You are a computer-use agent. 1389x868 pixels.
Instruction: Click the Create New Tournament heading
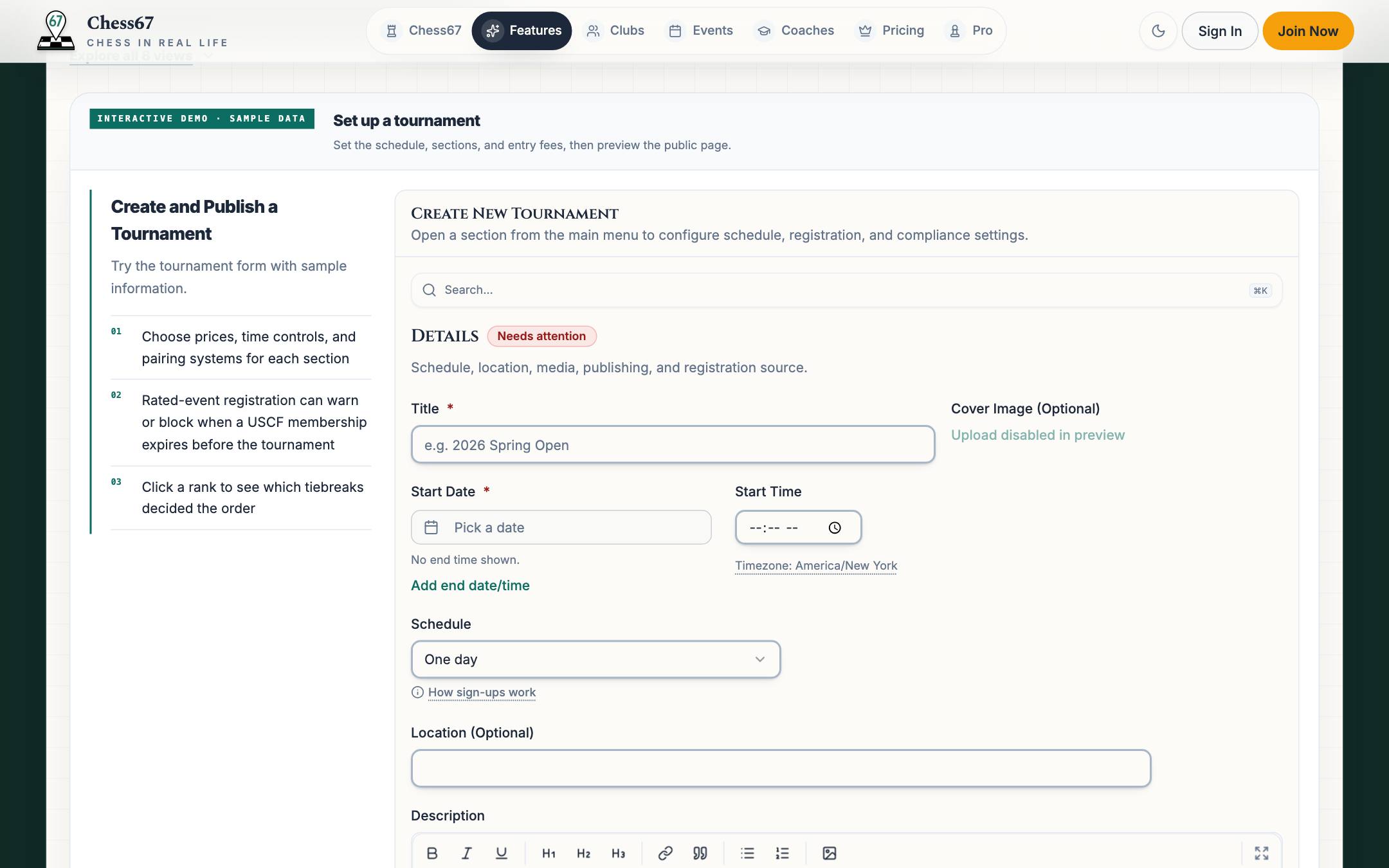click(x=514, y=213)
